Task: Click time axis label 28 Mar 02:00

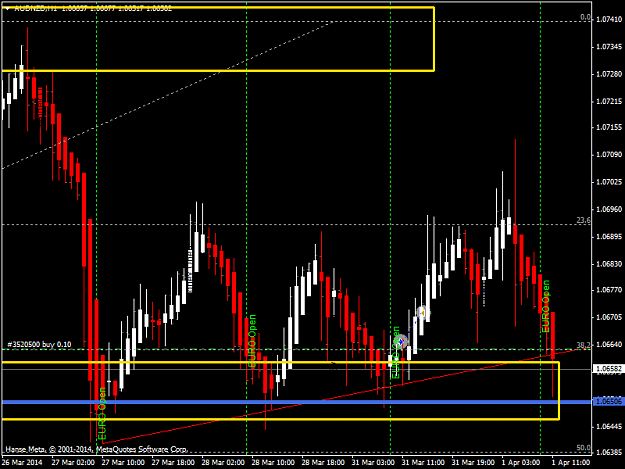Action: (x=223, y=462)
